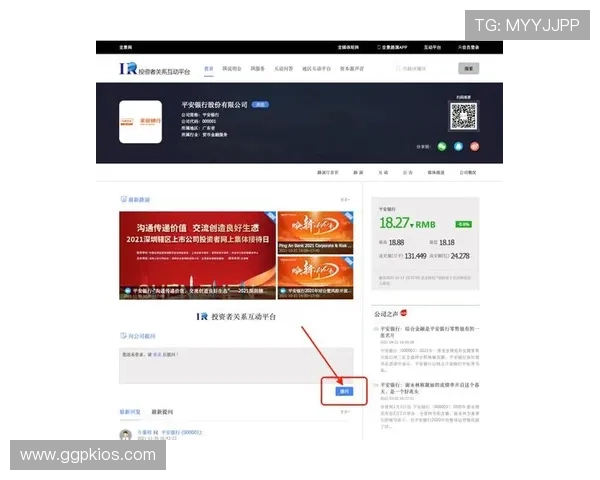This screenshot has width=600, height=480.
Task: Open the 路演厅首页 sub-navigation tab
Action: [328, 173]
